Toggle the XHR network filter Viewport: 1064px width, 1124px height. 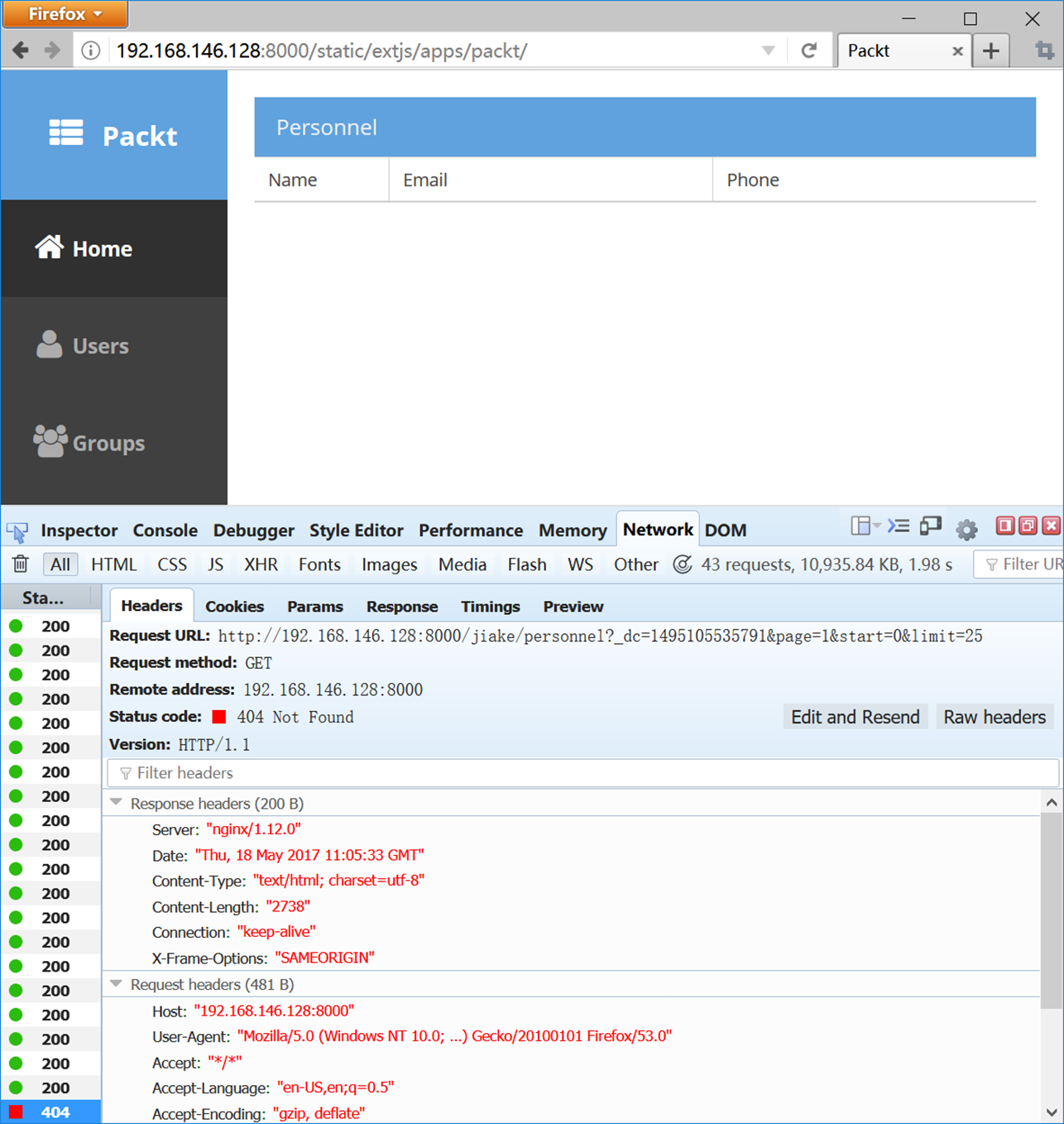pos(261,564)
